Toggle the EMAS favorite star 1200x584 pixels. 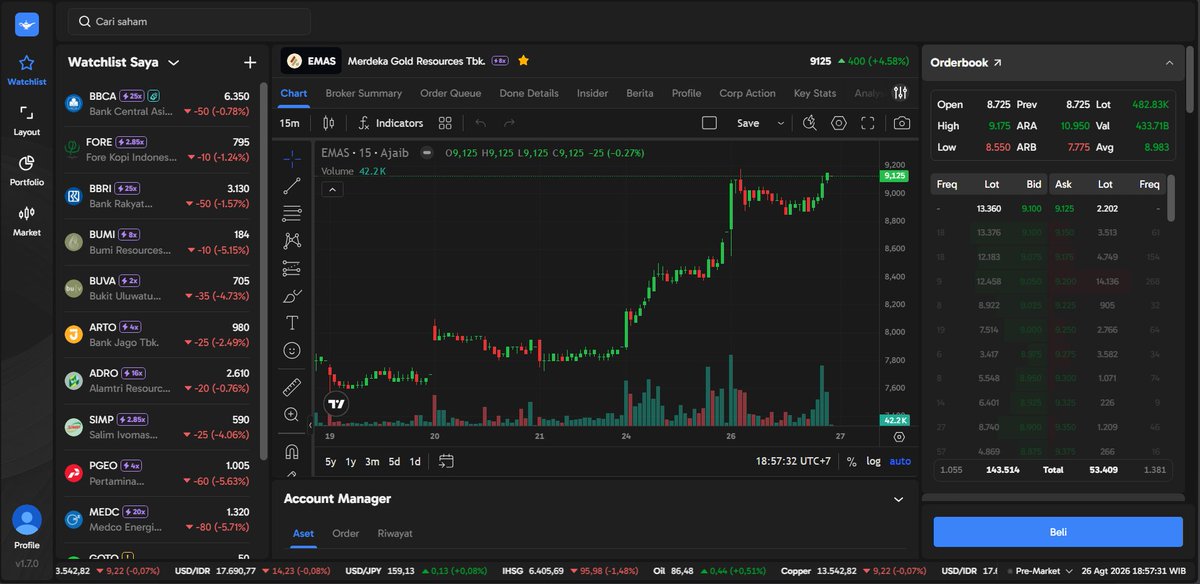point(523,61)
